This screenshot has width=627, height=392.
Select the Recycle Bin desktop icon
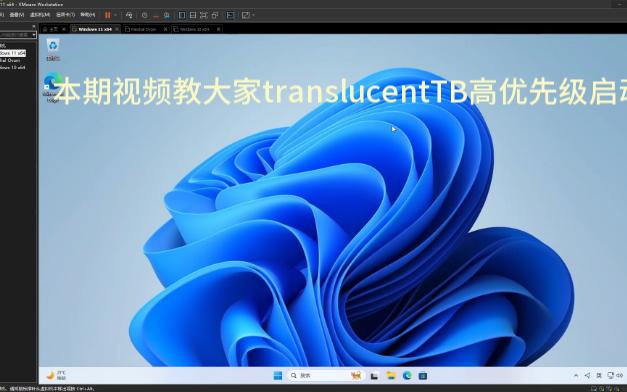[53, 49]
